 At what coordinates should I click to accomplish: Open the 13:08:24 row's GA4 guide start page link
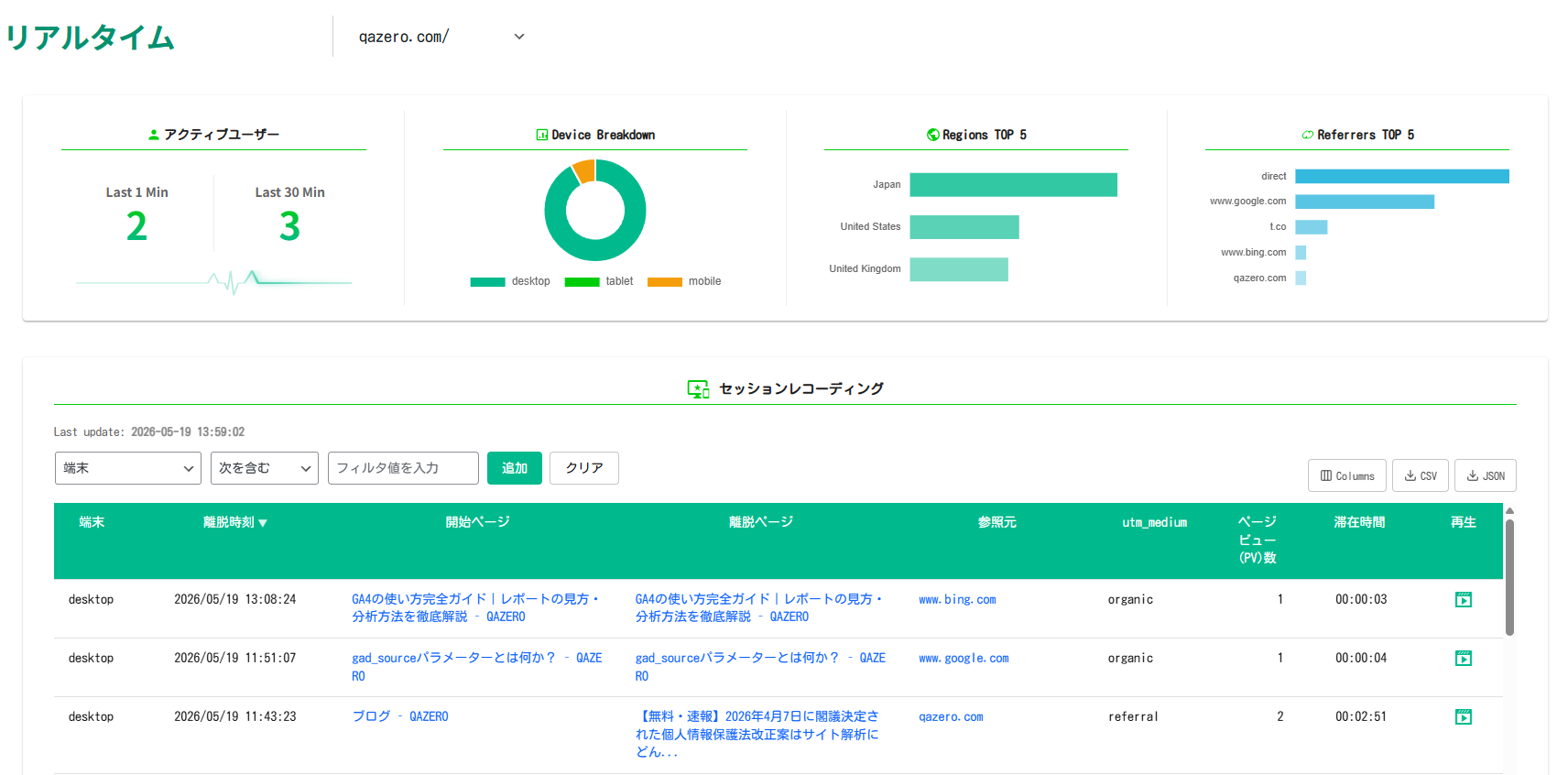[x=476, y=608]
